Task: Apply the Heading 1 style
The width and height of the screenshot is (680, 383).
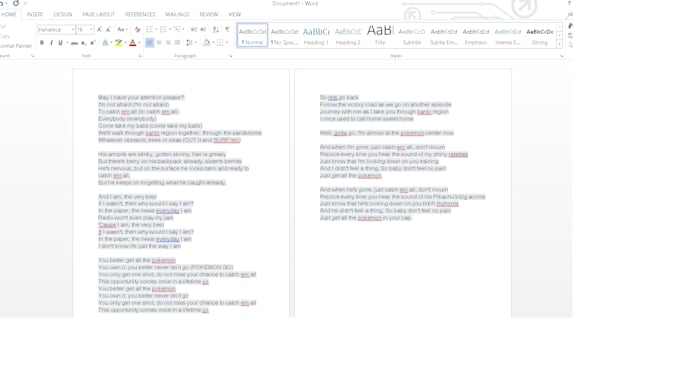Action: (x=316, y=36)
